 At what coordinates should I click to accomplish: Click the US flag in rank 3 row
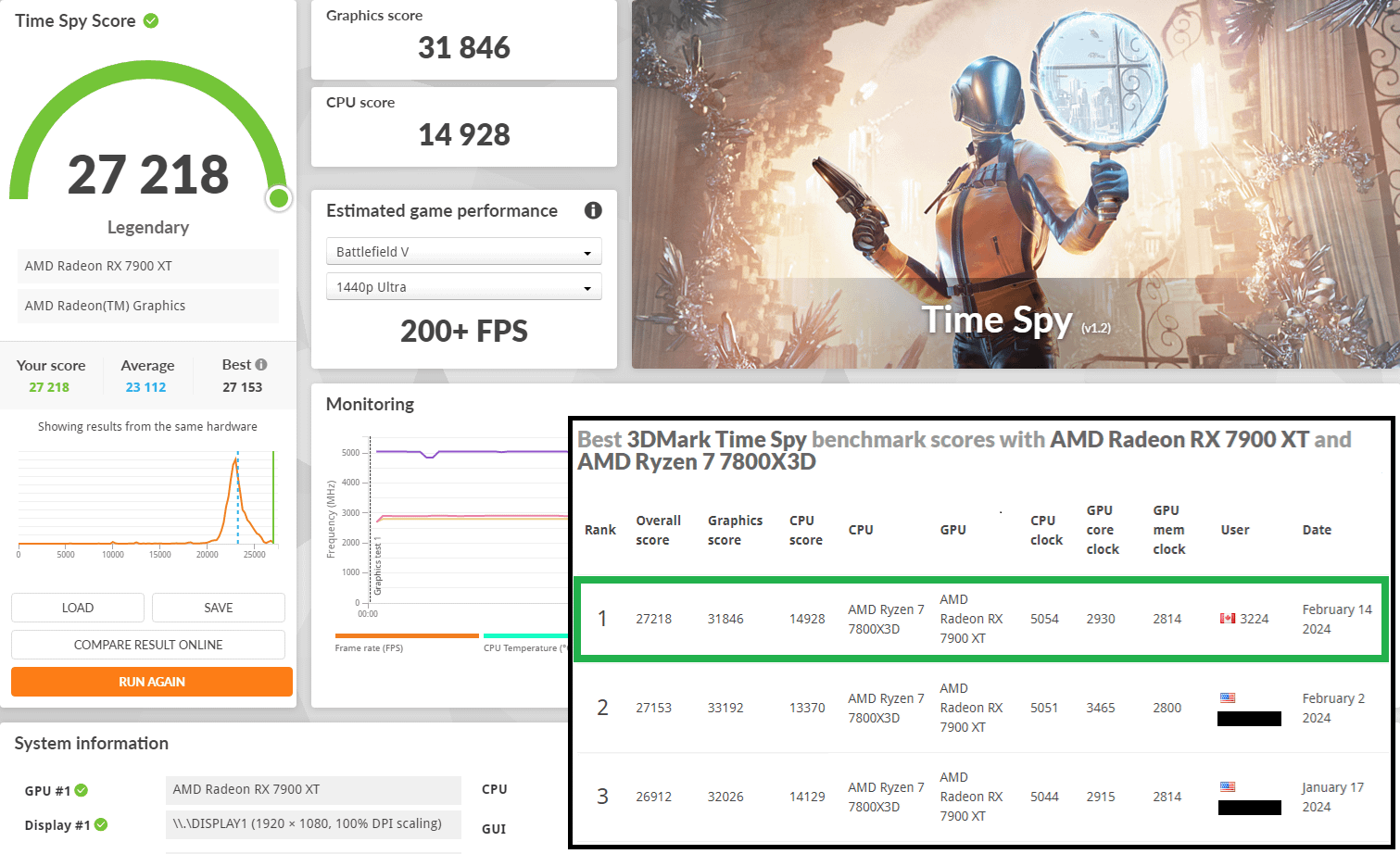(1228, 786)
